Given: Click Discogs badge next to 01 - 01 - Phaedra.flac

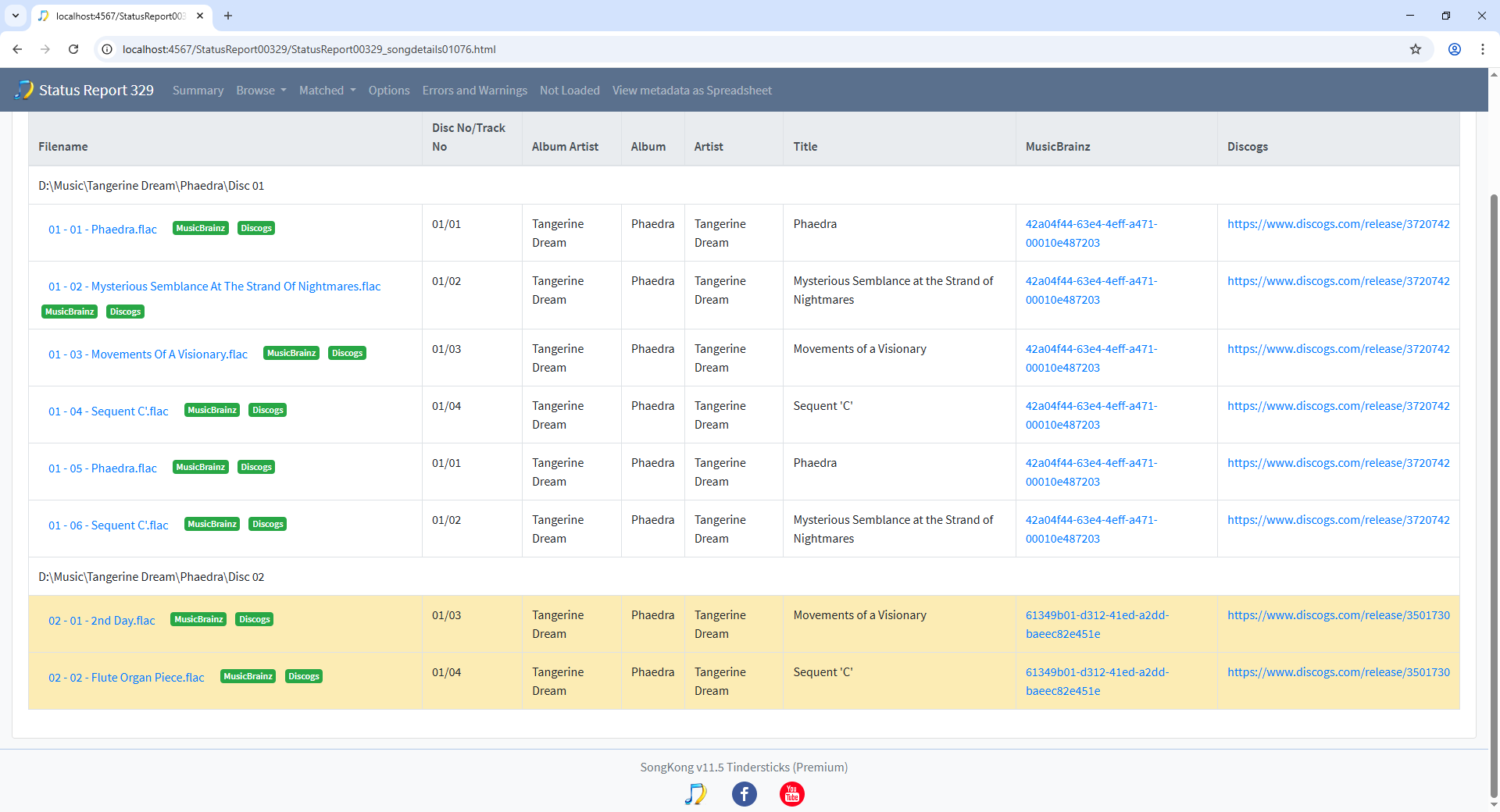Looking at the screenshot, I should pos(256,228).
